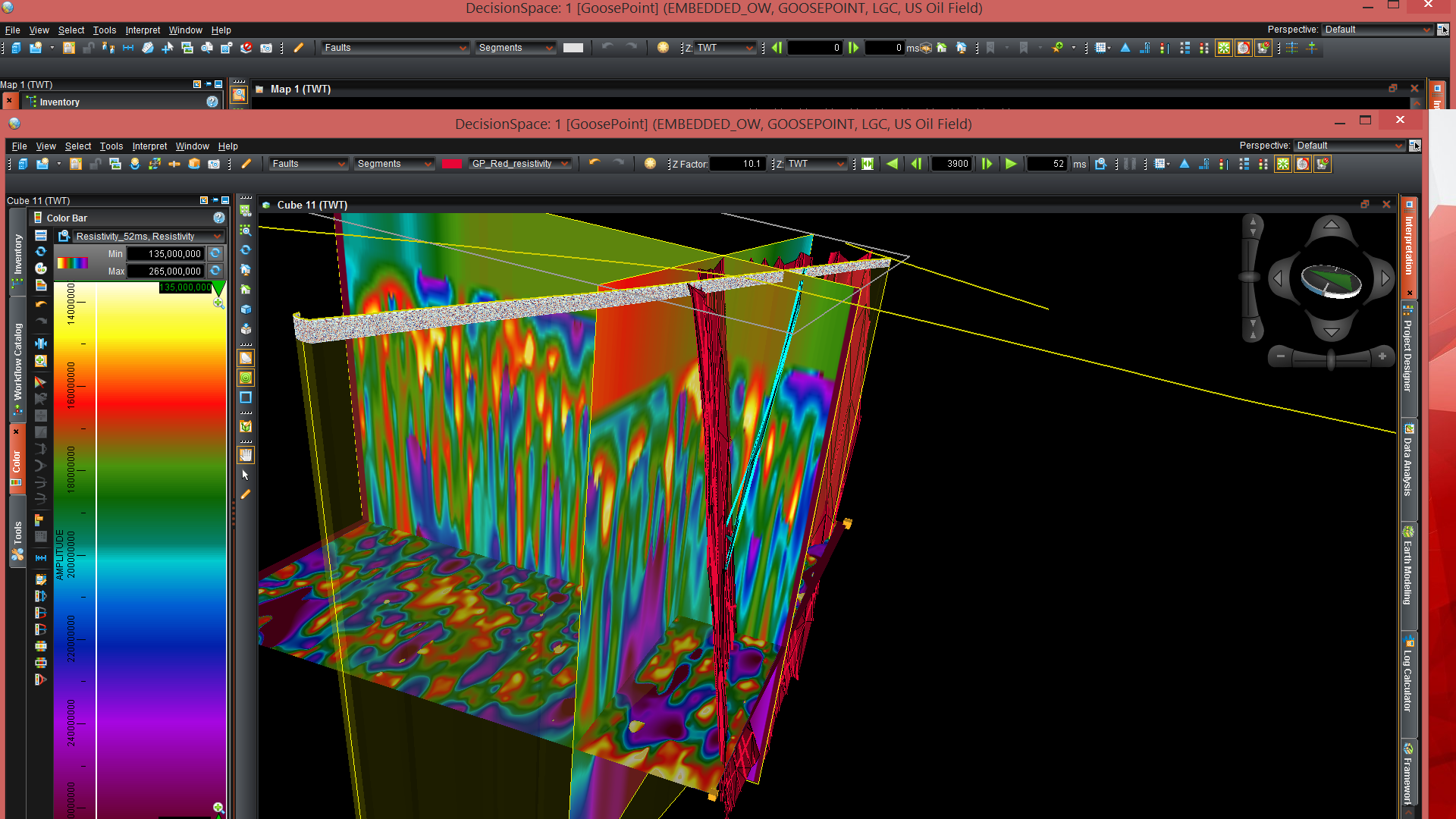
Task: Click the pencil edit icon in front toolbar
Action: pos(246,164)
